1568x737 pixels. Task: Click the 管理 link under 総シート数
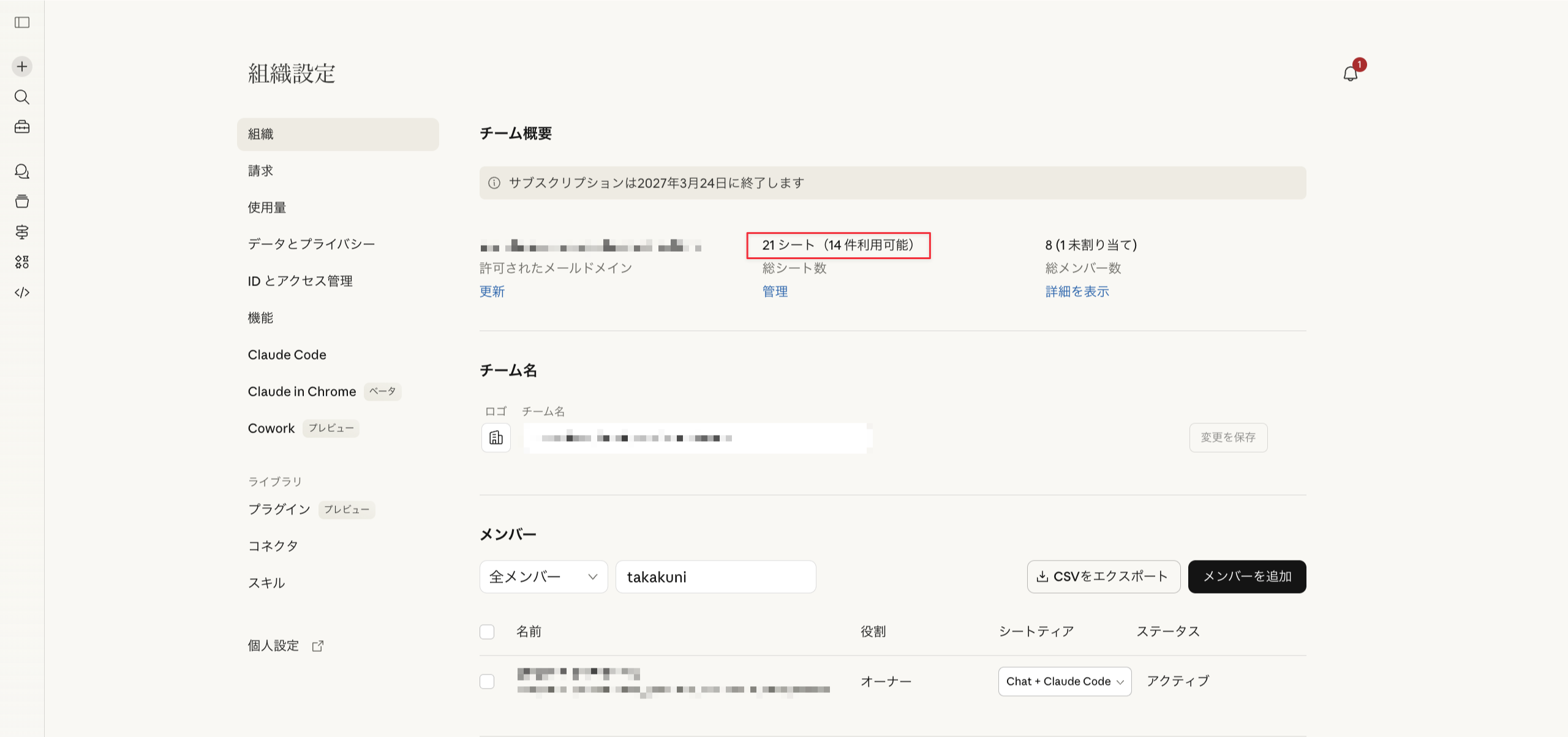click(x=775, y=292)
